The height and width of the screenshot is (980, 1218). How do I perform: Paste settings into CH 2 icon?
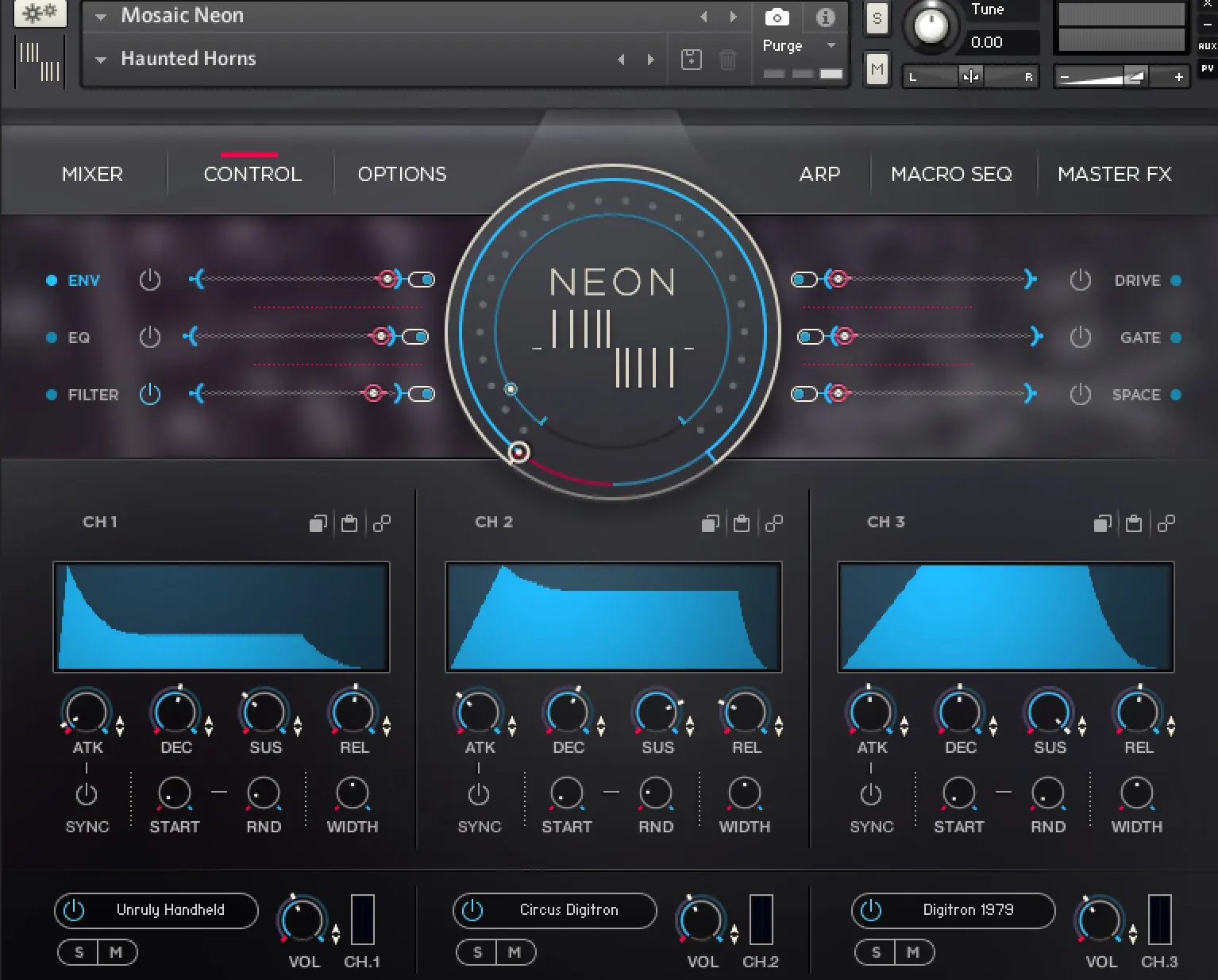[742, 523]
